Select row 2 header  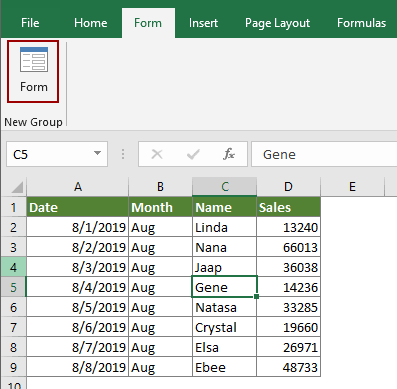point(14,227)
